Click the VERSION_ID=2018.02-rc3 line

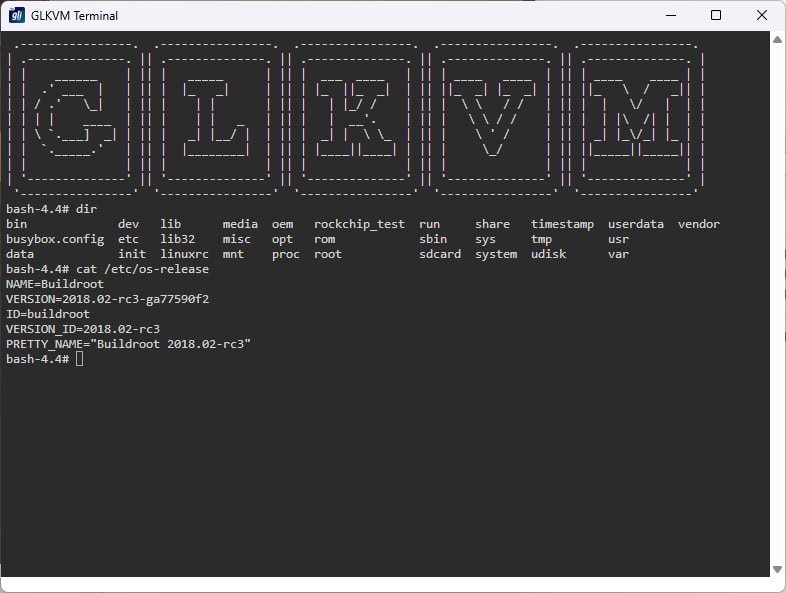pyautogui.click(x=83, y=329)
